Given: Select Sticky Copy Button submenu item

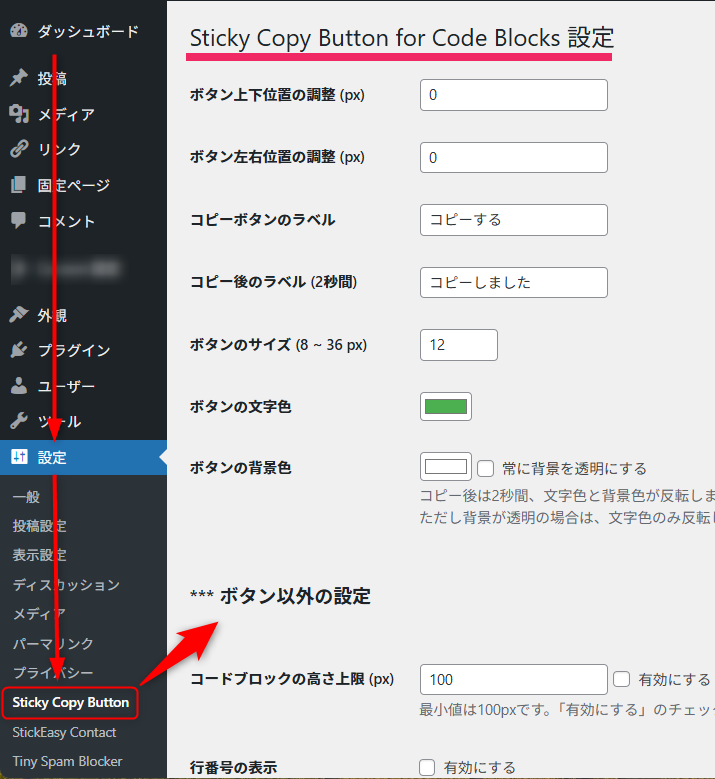Looking at the screenshot, I should (70, 702).
